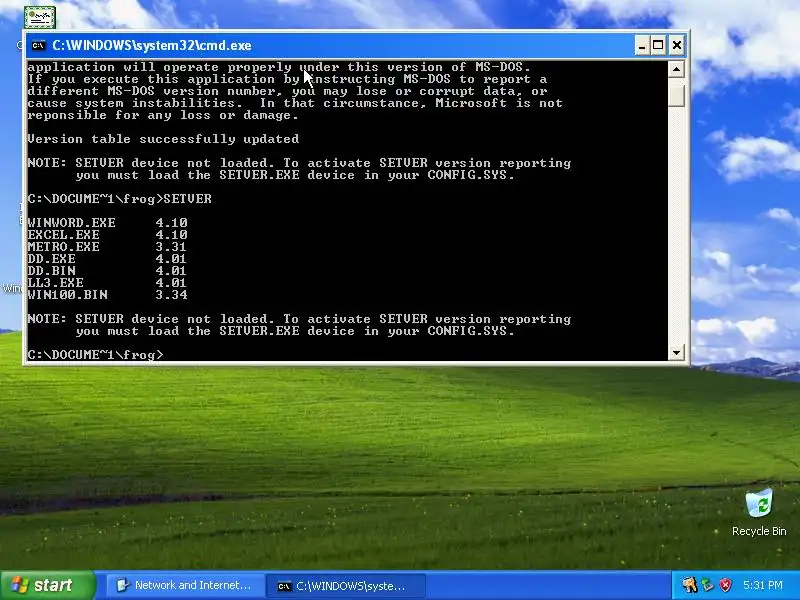Click the cmd.exe title bar icon
Viewport: 800px width, 600px height.
tap(38, 45)
